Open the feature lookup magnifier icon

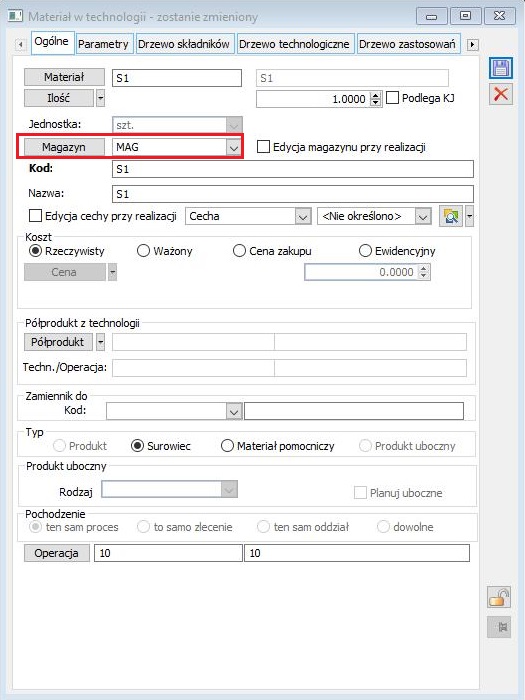click(451, 217)
